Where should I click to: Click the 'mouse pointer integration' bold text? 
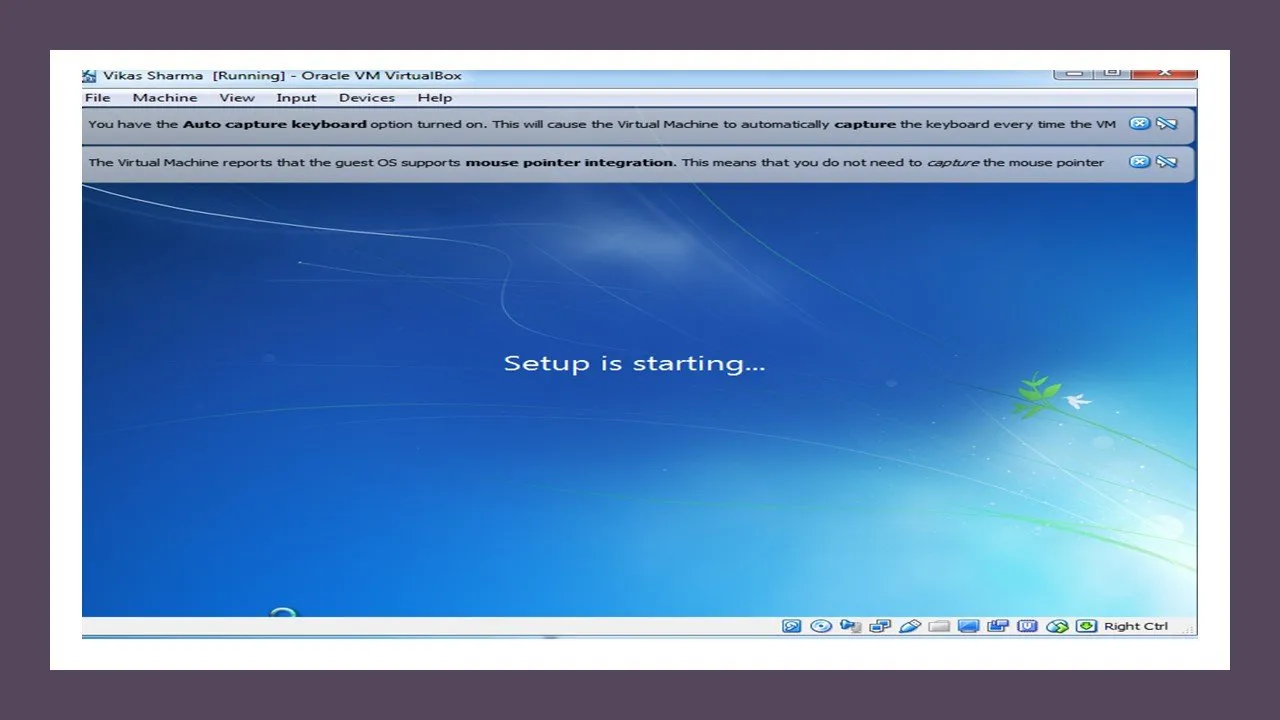tap(570, 162)
